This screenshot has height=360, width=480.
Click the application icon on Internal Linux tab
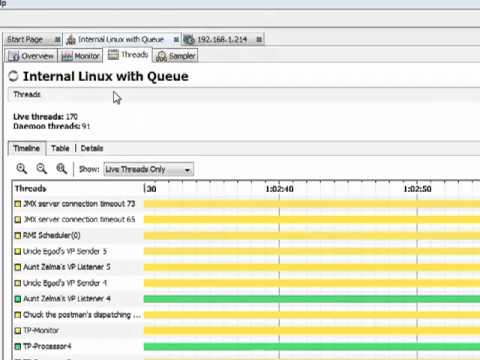click(x=71, y=40)
